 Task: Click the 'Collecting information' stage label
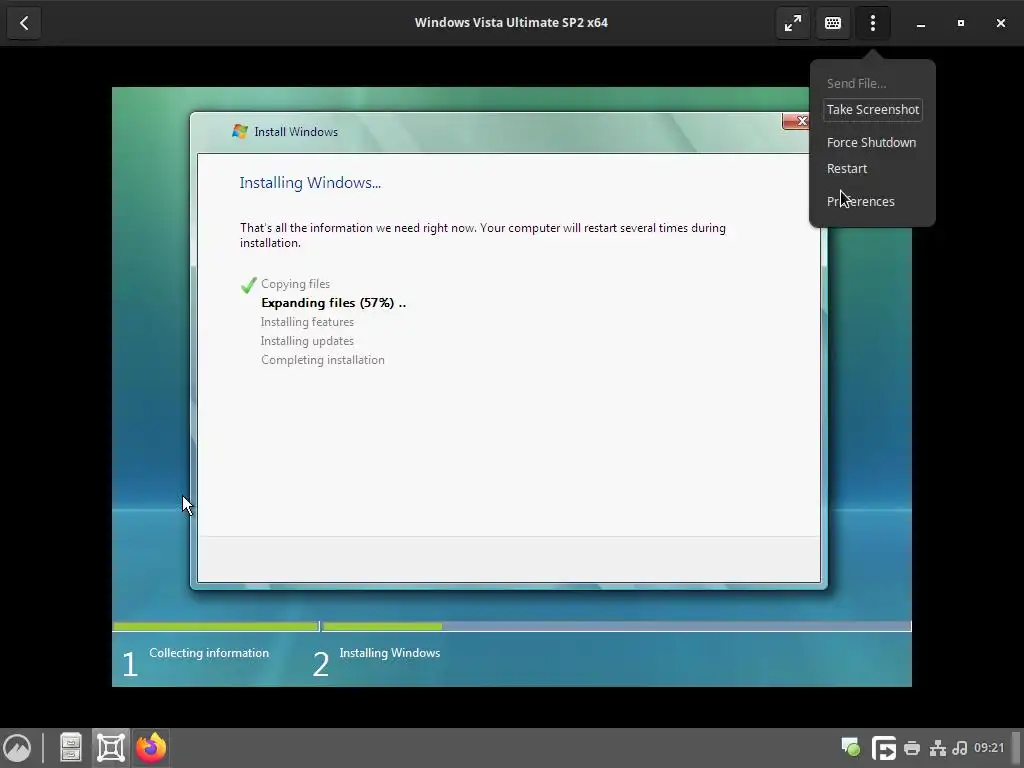(x=209, y=653)
